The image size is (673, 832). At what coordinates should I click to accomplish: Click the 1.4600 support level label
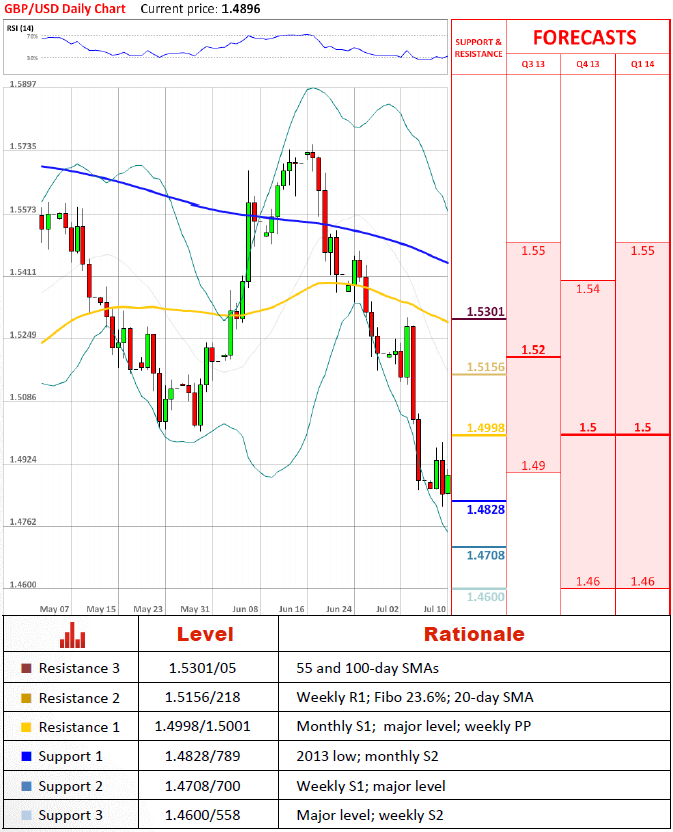click(x=485, y=597)
